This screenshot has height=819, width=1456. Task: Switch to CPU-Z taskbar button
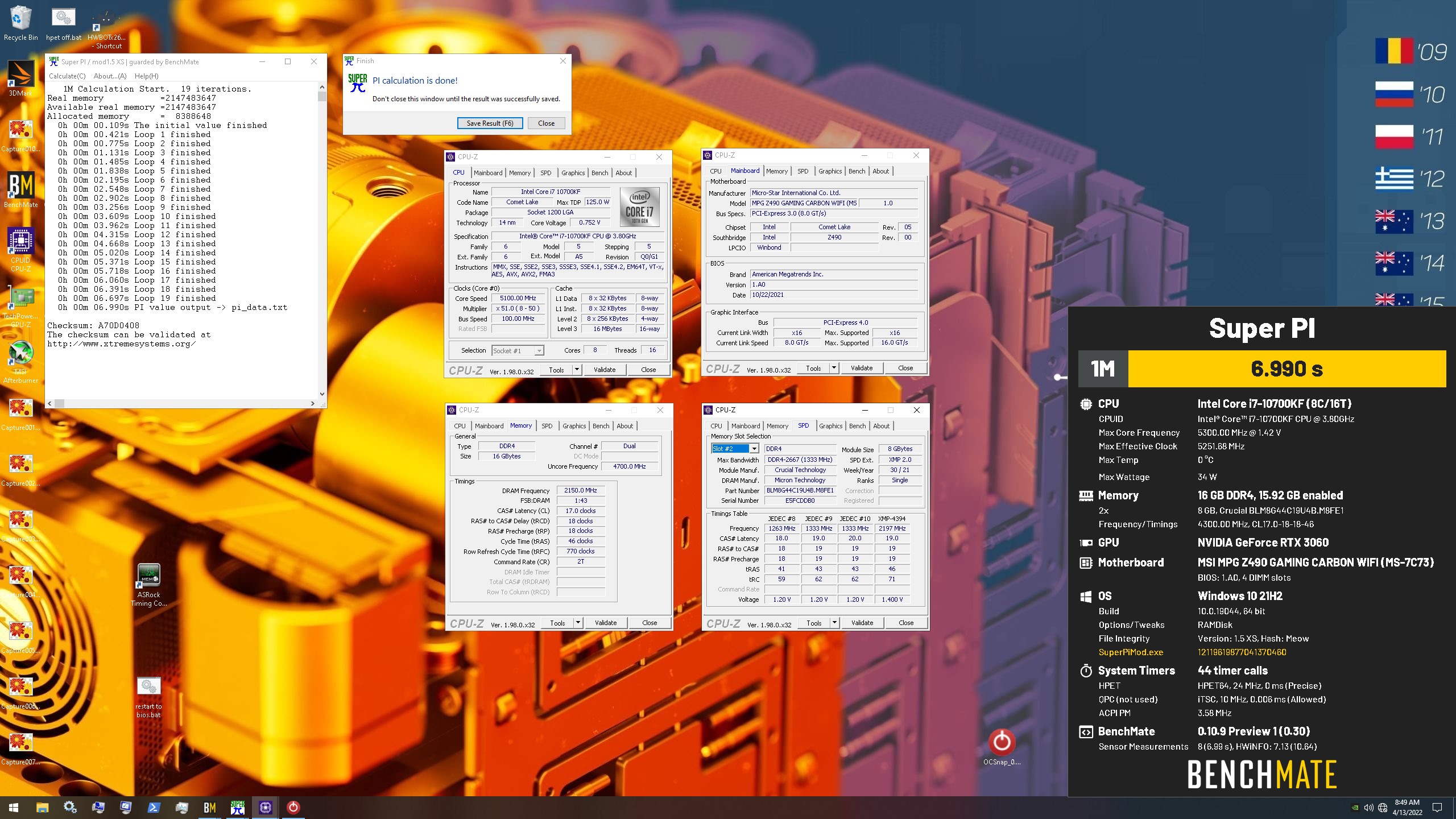coord(265,808)
